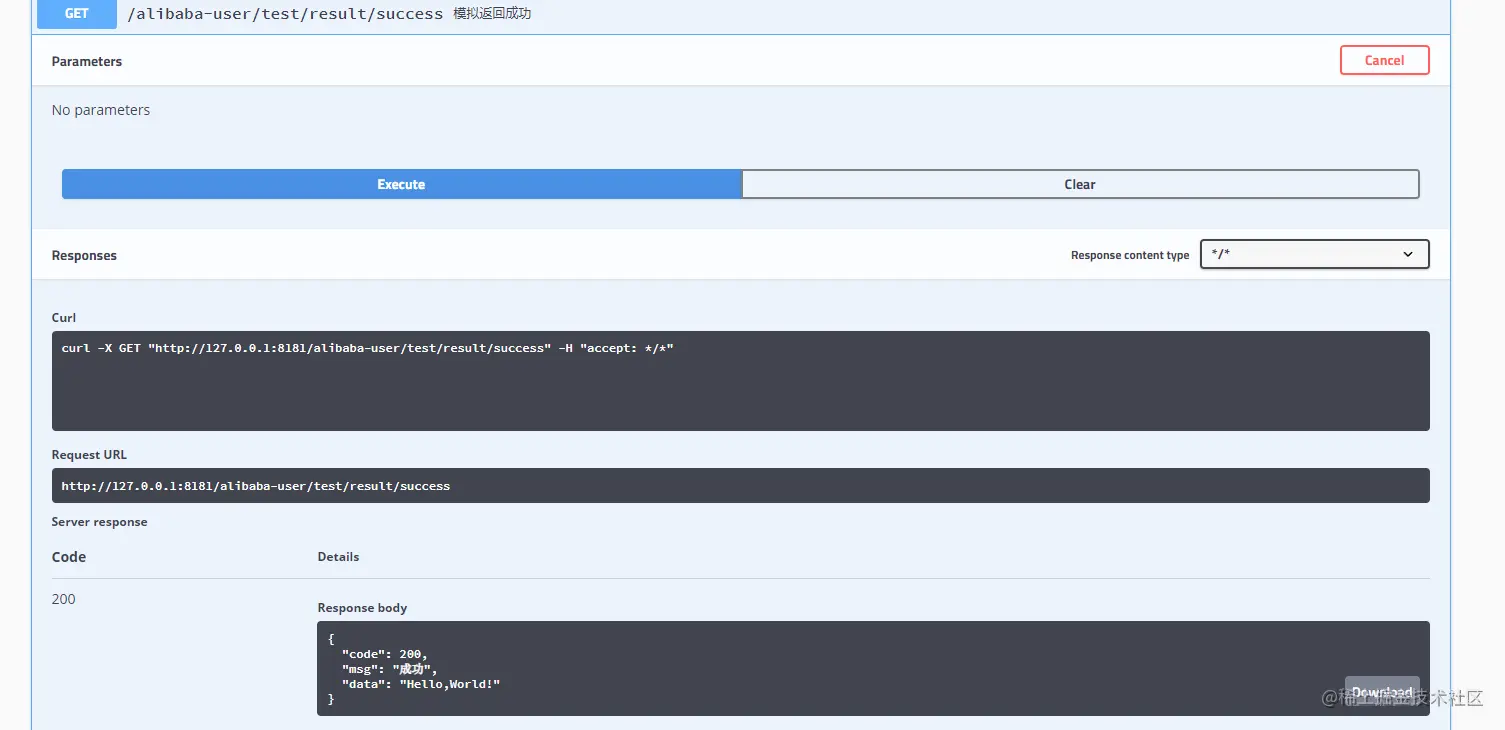Click the Code column header
The height and width of the screenshot is (730, 1505).
[69, 557]
